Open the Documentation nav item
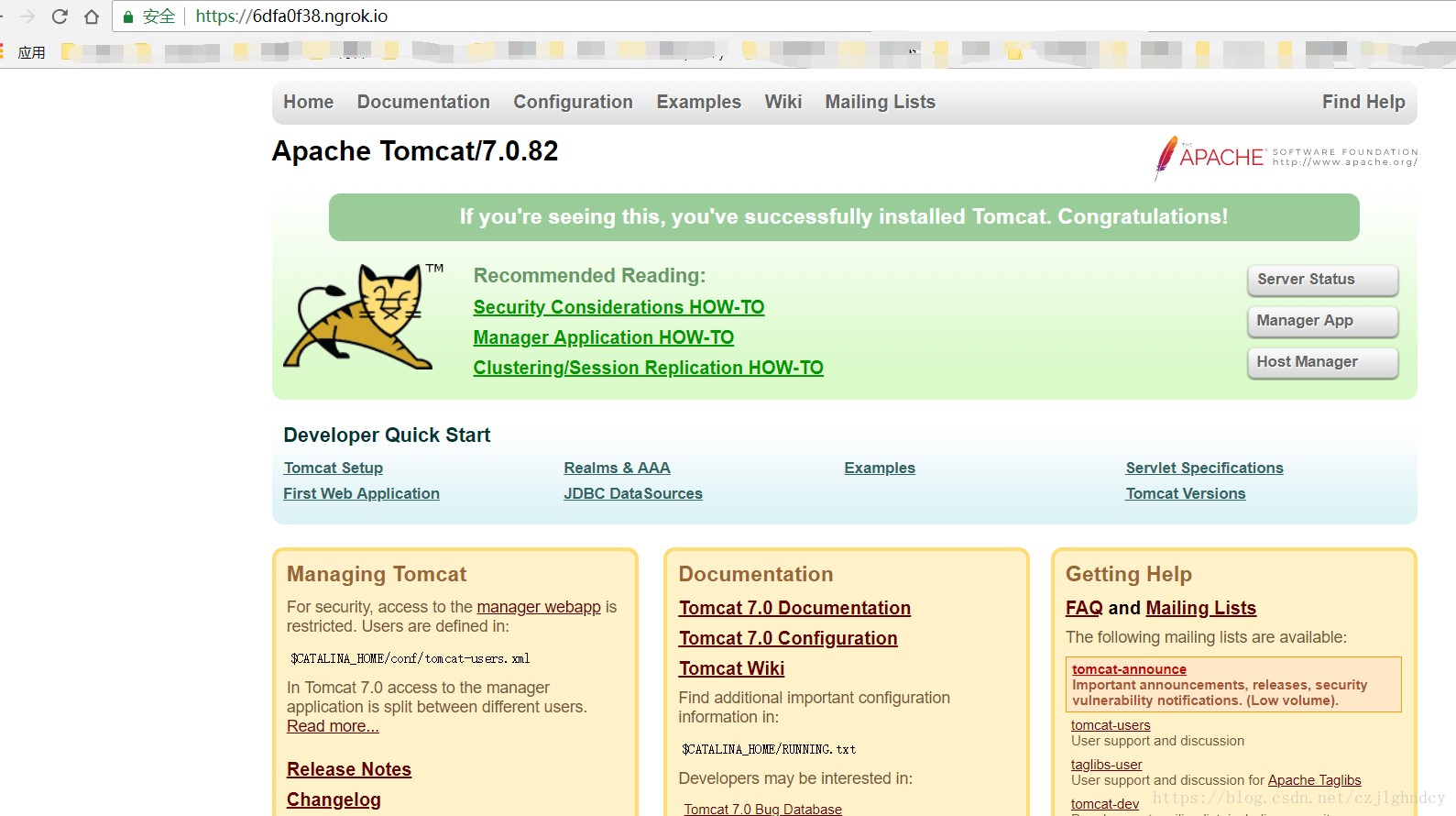Image resolution: width=1456 pixels, height=816 pixels. click(423, 102)
